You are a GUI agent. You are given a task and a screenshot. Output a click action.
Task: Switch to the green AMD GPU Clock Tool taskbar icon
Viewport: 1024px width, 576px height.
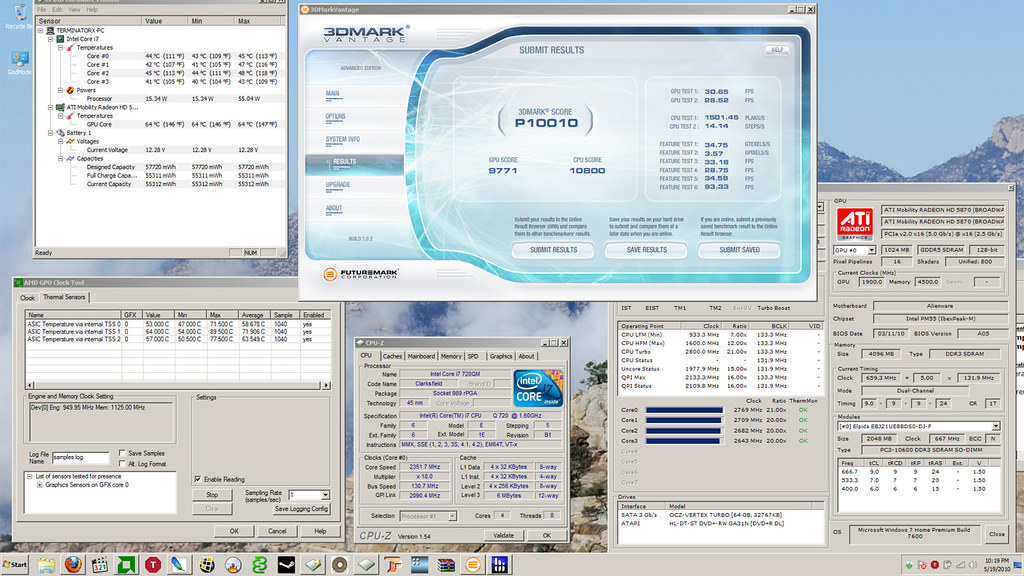pyautogui.click(x=126, y=565)
